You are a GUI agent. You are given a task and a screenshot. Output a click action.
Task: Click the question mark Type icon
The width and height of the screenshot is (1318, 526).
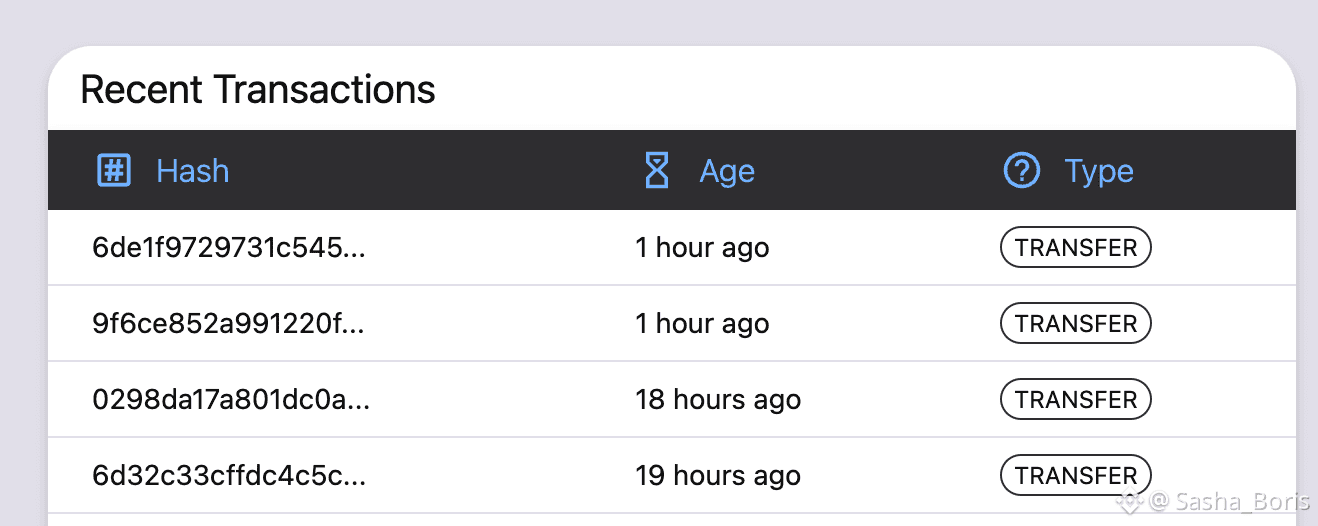coord(1021,171)
